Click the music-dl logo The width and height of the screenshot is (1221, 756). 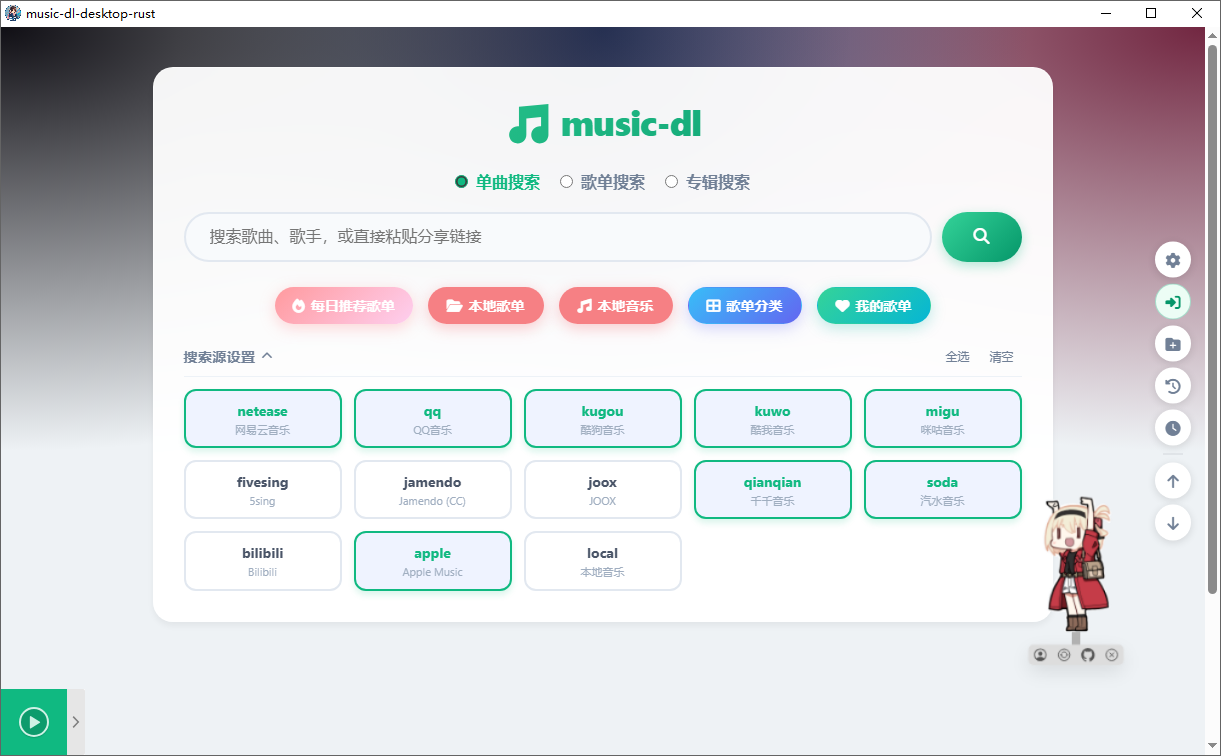click(605, 124)
